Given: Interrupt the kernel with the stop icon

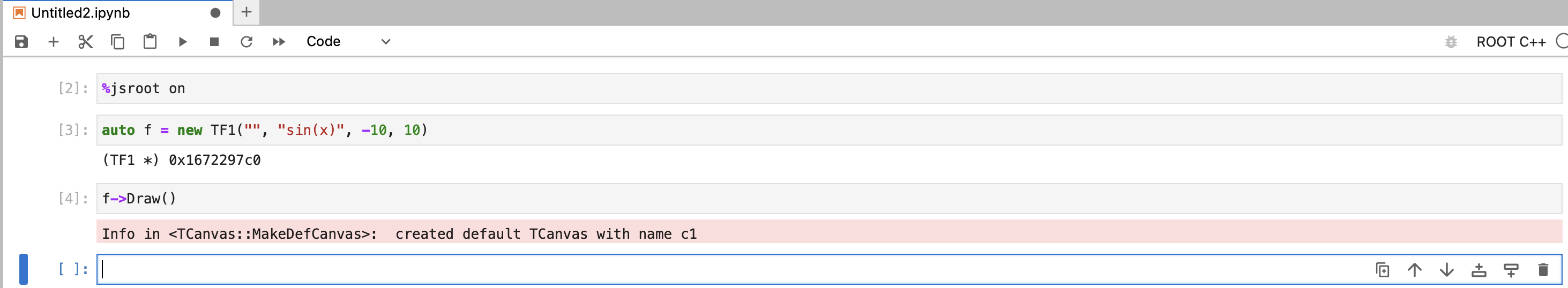Looking at the screenshot, I should [214, 41].
